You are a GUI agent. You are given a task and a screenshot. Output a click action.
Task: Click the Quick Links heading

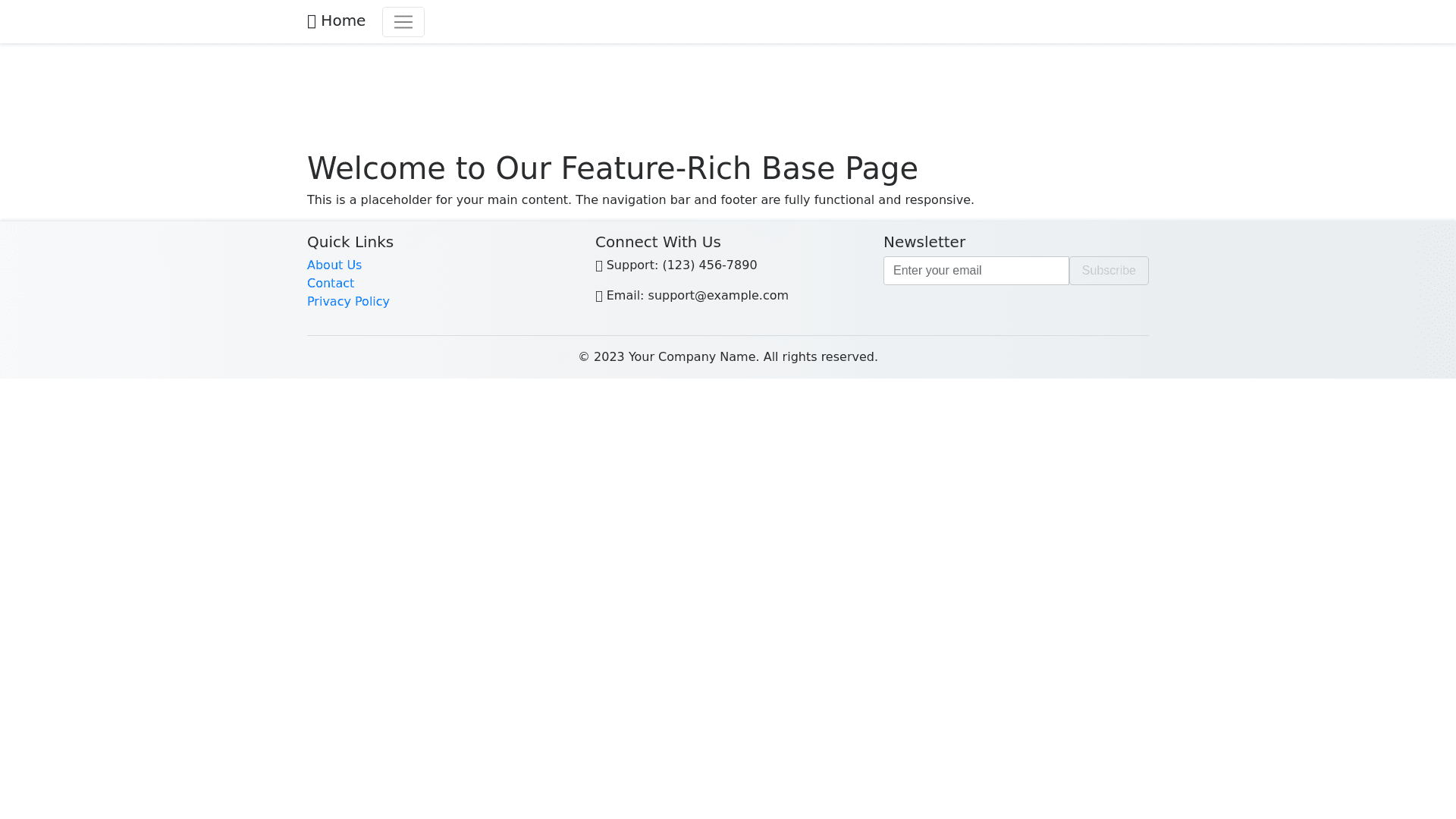350,242
